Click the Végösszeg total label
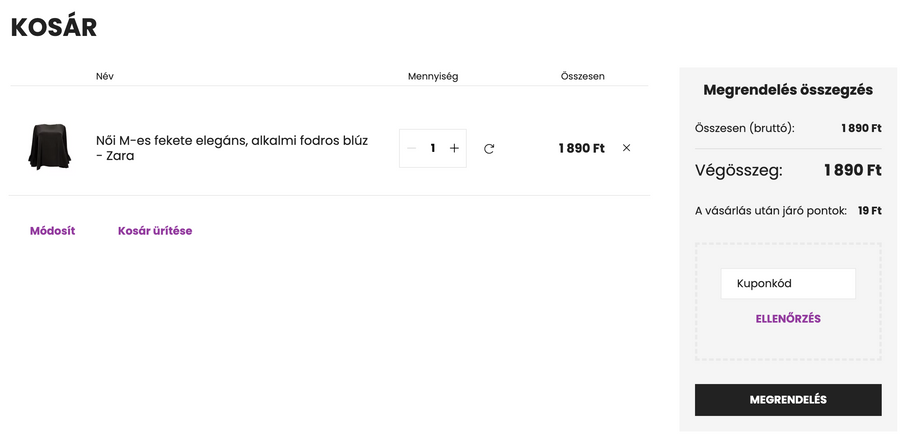This screenshot has width=900, height=434. [x=739, y=170]
